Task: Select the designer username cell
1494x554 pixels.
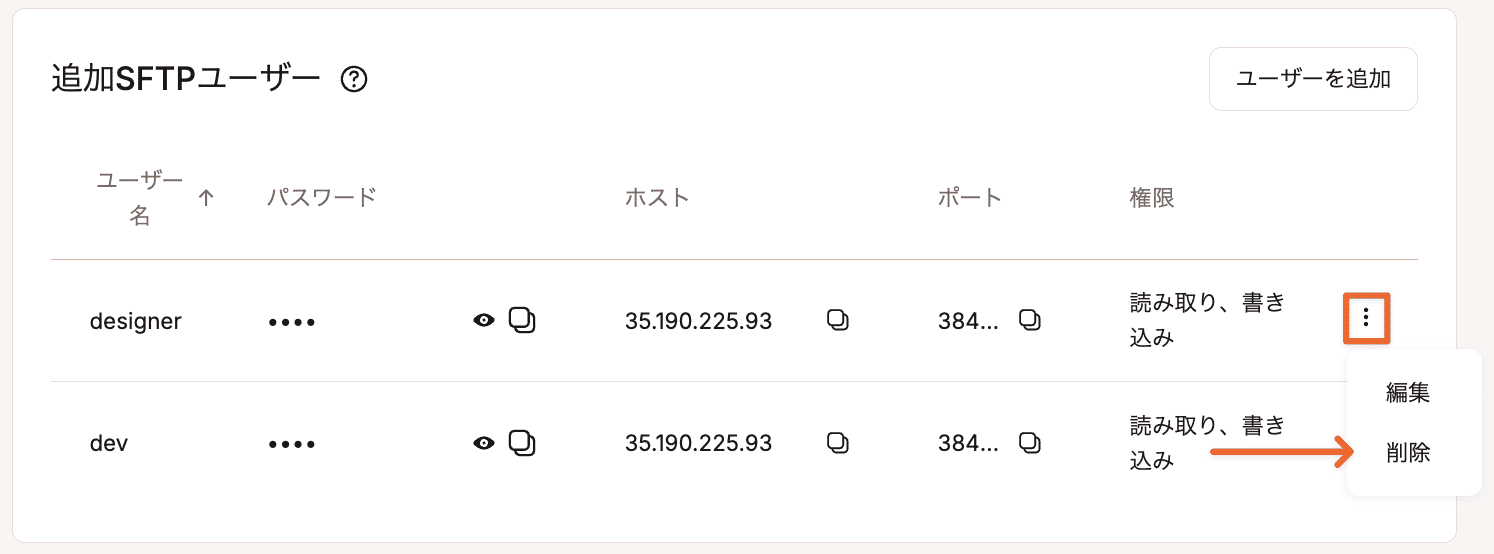Action: (x=136, y=321)
